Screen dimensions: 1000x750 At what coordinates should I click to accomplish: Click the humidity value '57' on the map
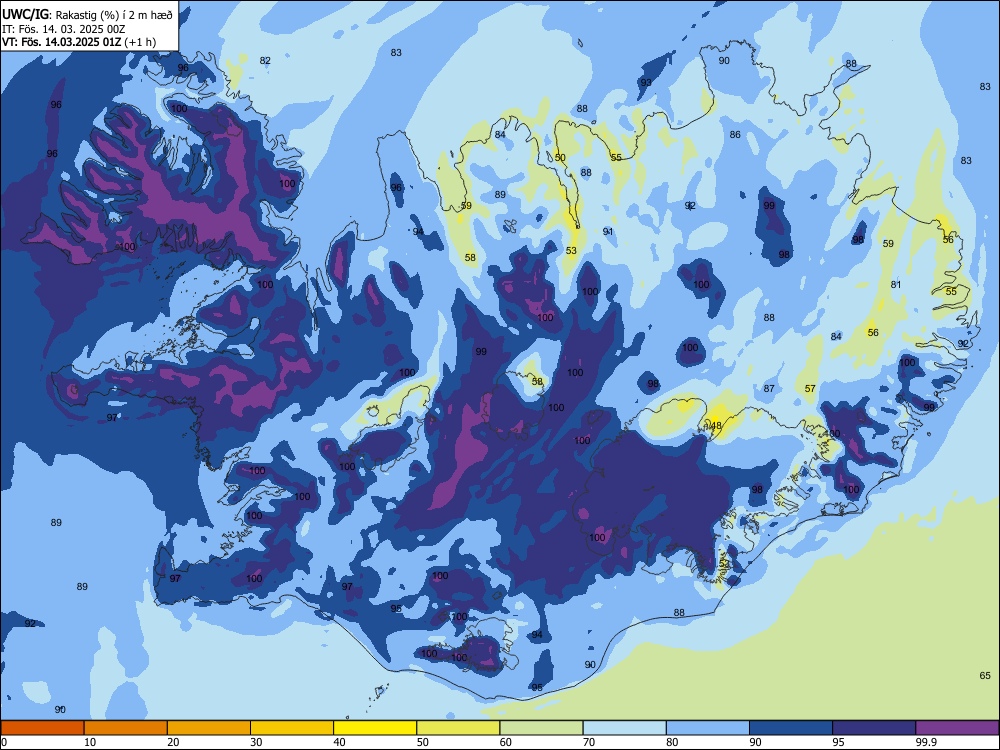click(810, 388)
